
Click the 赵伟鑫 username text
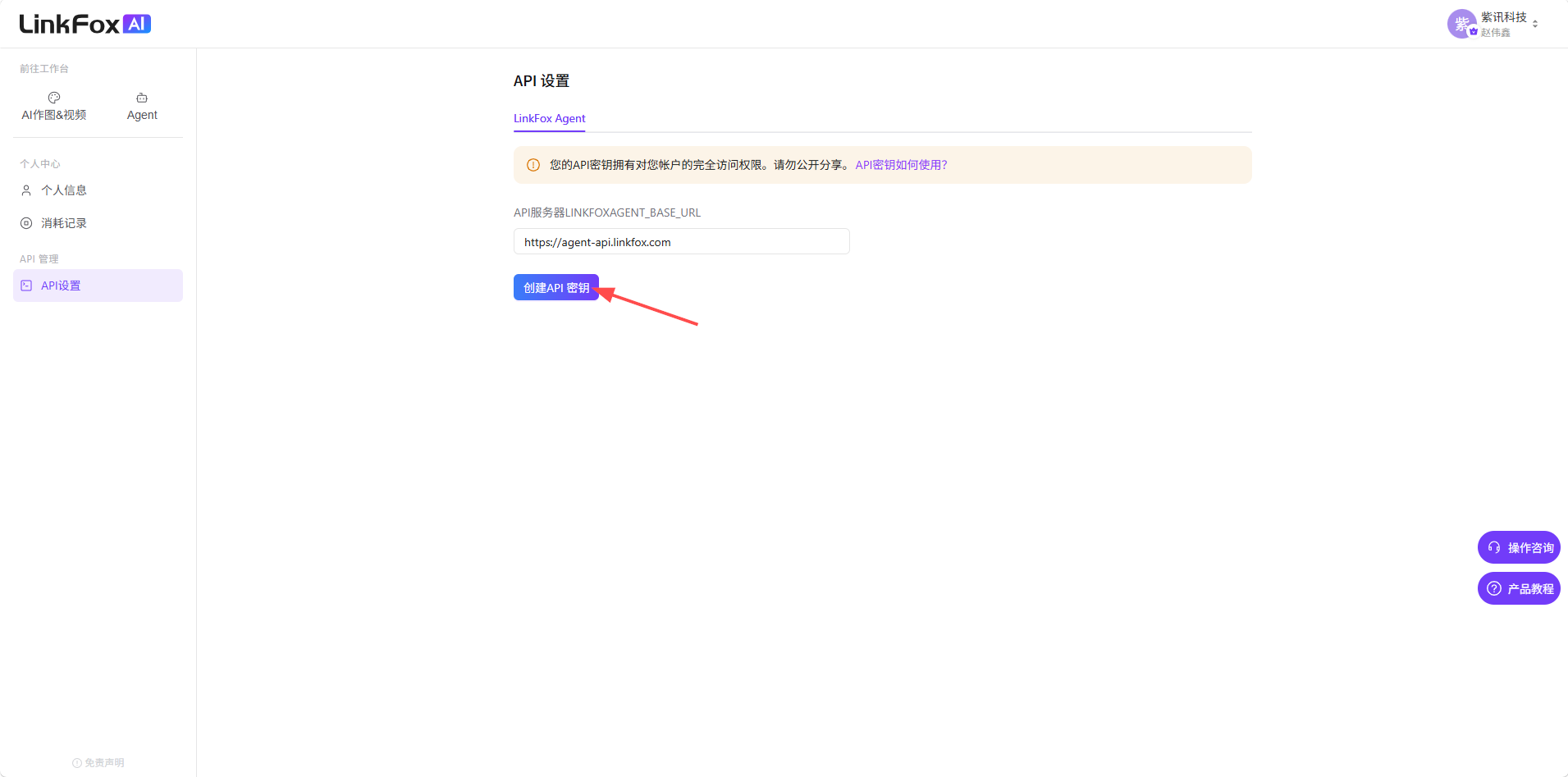pyautogui.click(x=1496, y=33)
